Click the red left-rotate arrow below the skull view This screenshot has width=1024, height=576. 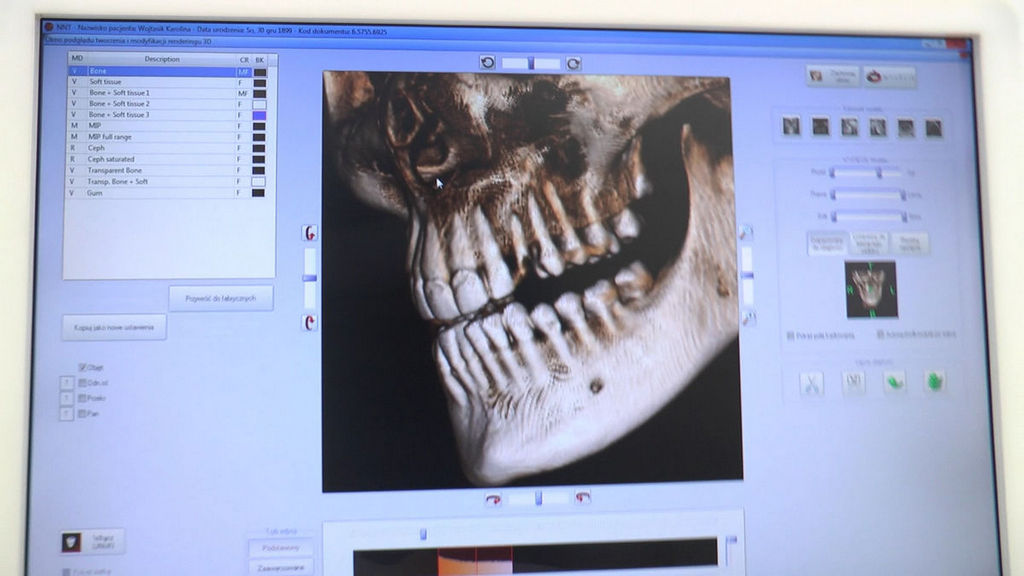(492, 498)
